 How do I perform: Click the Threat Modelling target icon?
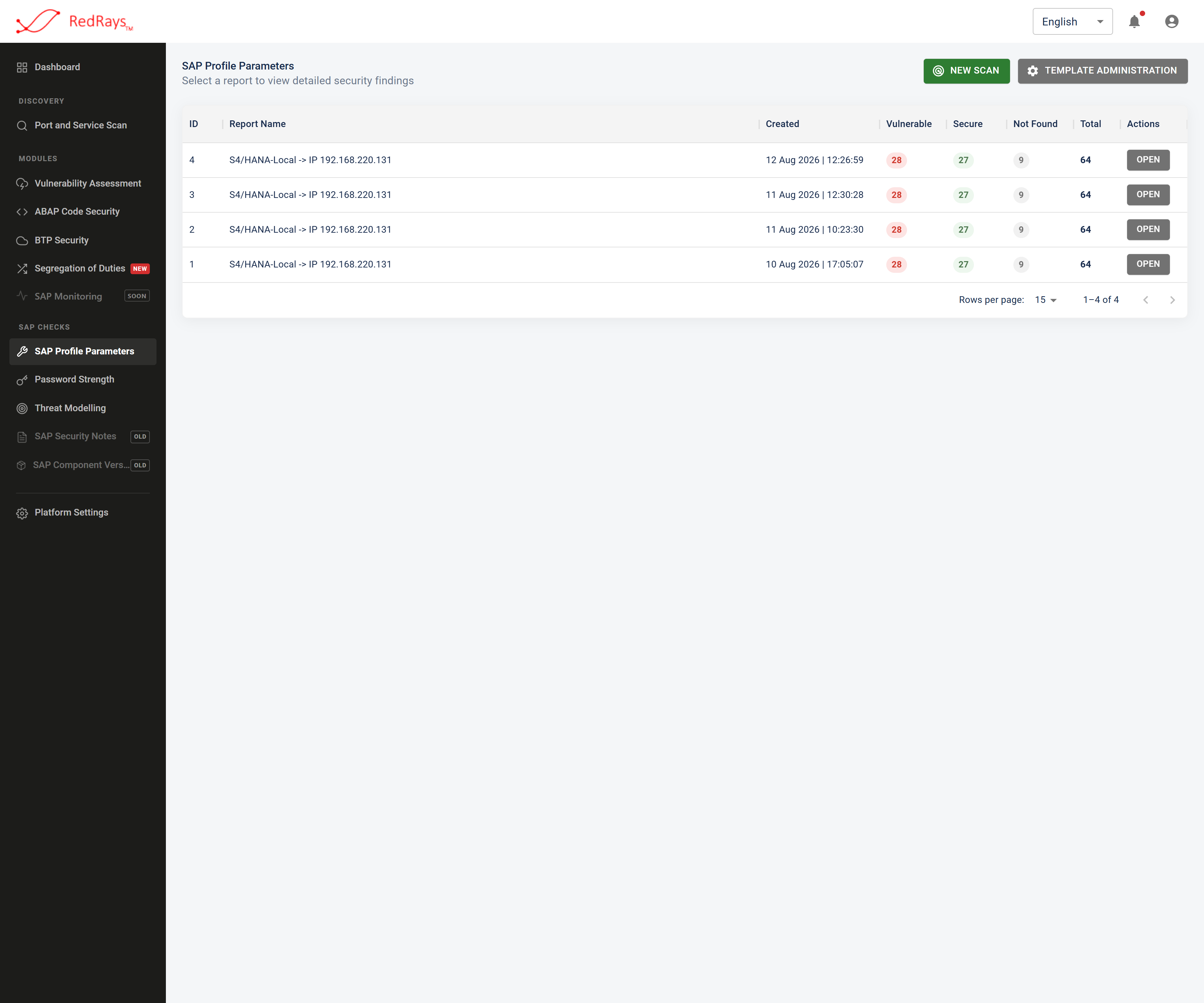click(22, 409)
